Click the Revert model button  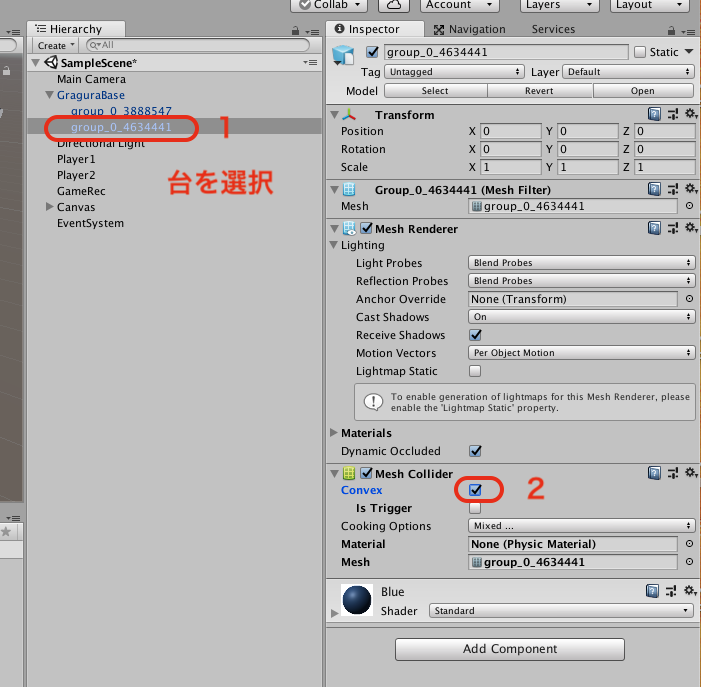tap(539, 91)
